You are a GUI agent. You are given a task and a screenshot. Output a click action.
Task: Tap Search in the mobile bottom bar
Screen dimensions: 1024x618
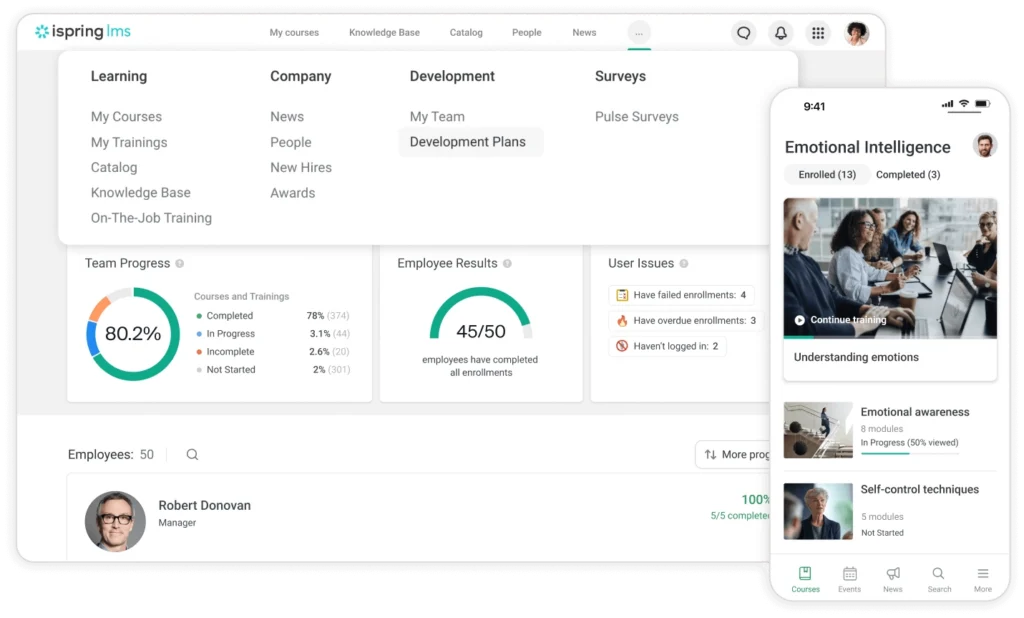click(x=938, y=575)
